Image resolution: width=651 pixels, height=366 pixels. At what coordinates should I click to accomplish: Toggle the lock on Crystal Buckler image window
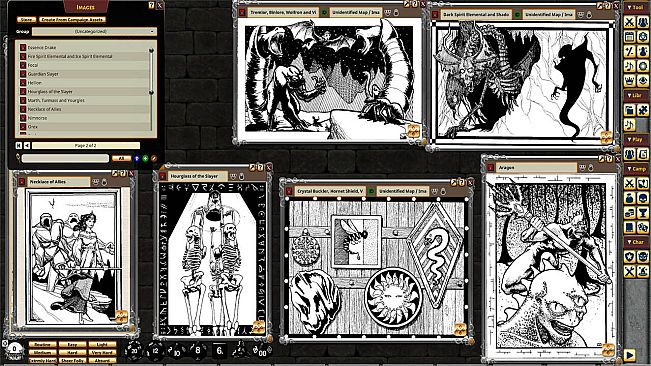click(x=443, y=191)
